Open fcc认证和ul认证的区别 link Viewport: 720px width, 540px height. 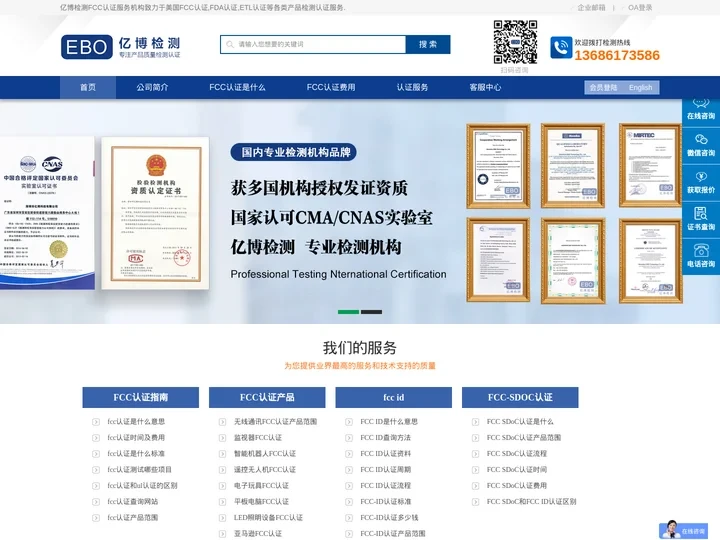[x=142, y=486]
